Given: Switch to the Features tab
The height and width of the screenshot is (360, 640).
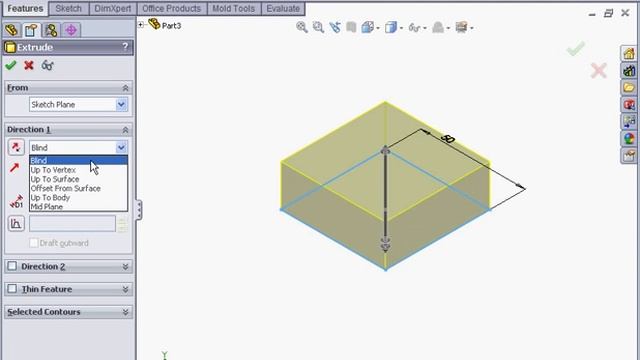Looking at the screenshot, I should [x=25, y=9].
